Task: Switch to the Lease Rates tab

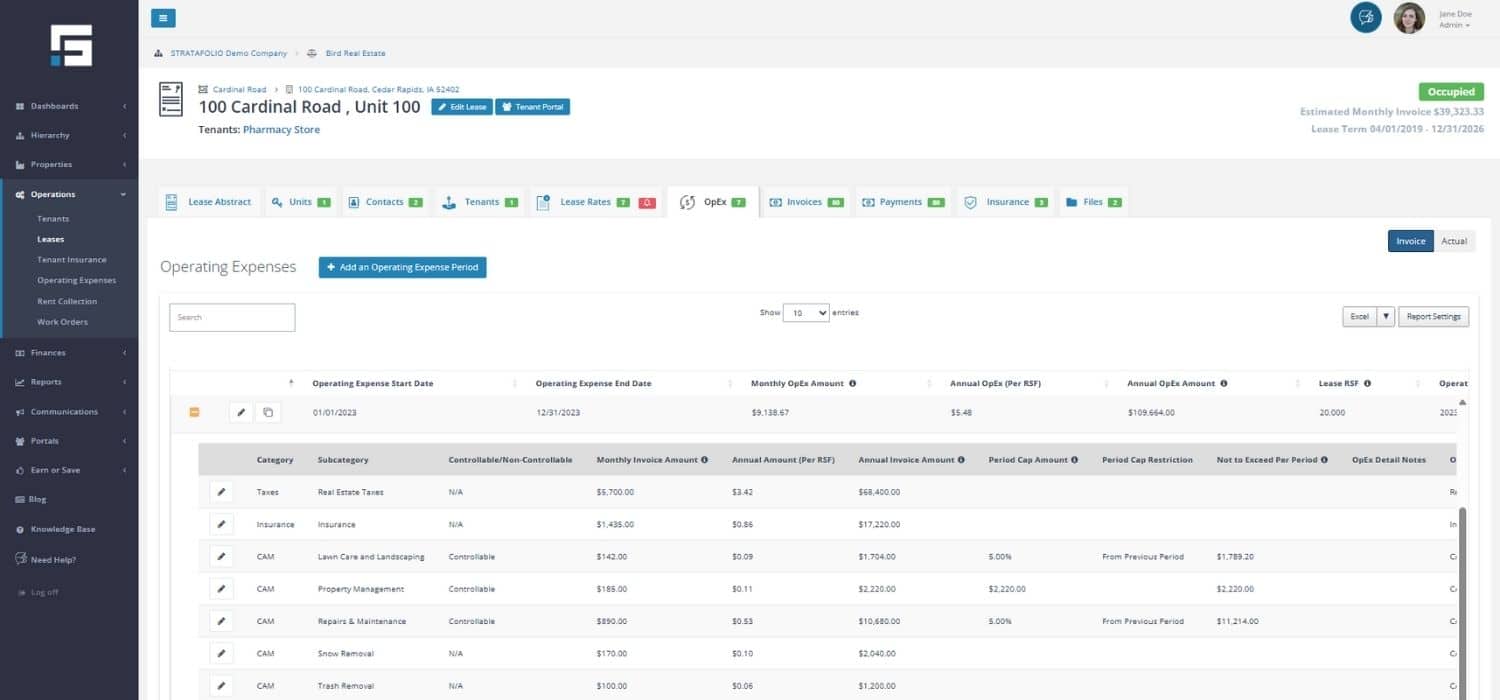Action: click(584, 202)
